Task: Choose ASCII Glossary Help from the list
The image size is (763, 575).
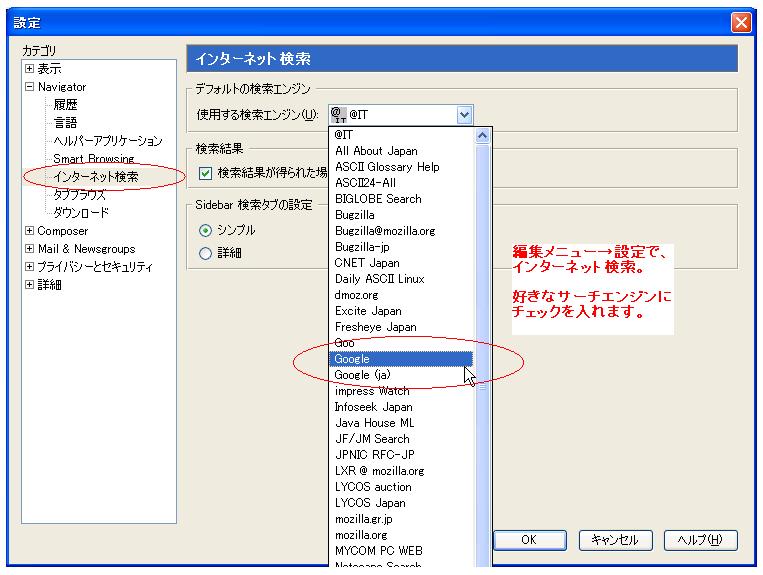Action: [x=401, y=167]
